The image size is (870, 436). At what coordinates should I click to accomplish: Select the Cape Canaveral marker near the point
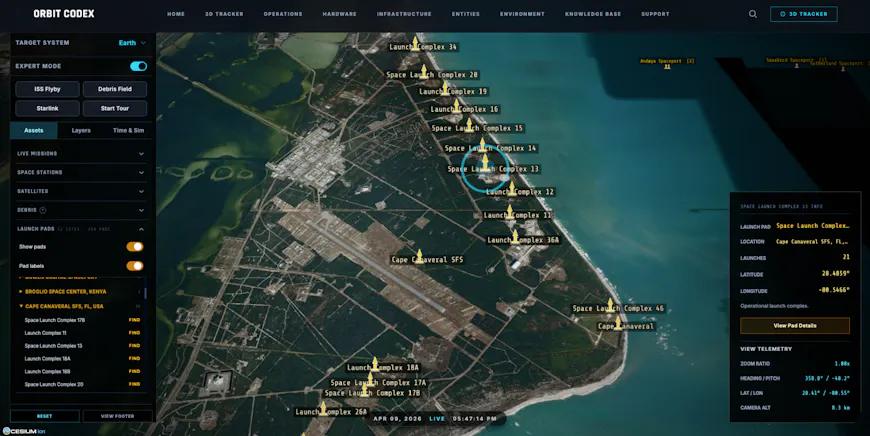(618, 322)
